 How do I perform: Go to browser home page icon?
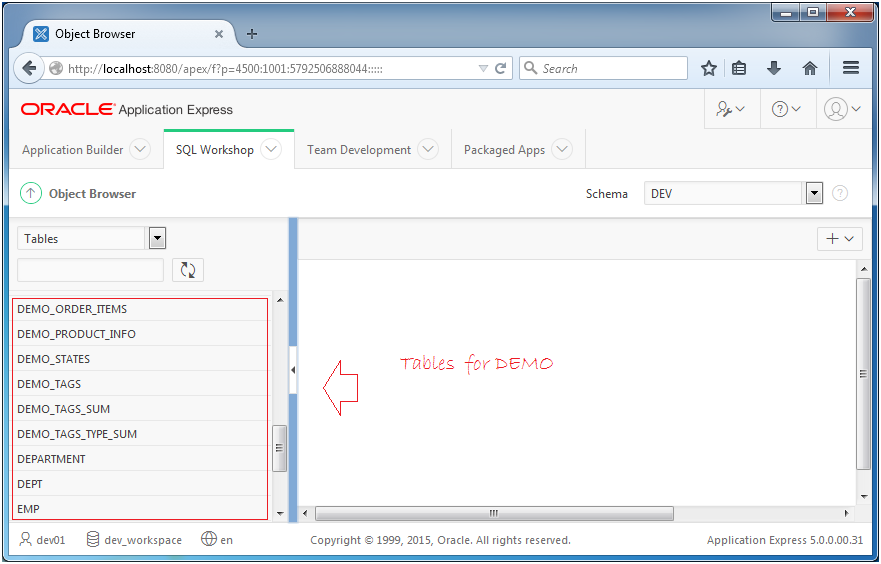pyautogui.click(x=810, y=69)
